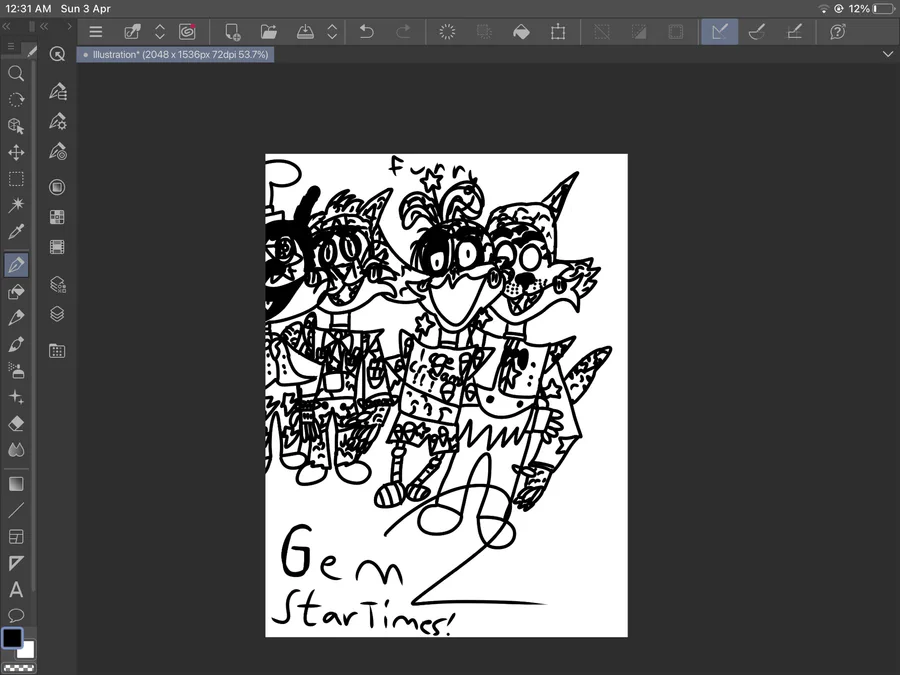Image resolution: width=900 pixels, height=675 pixels.
Task: Select the Airbrush tool
Action: 16,370
